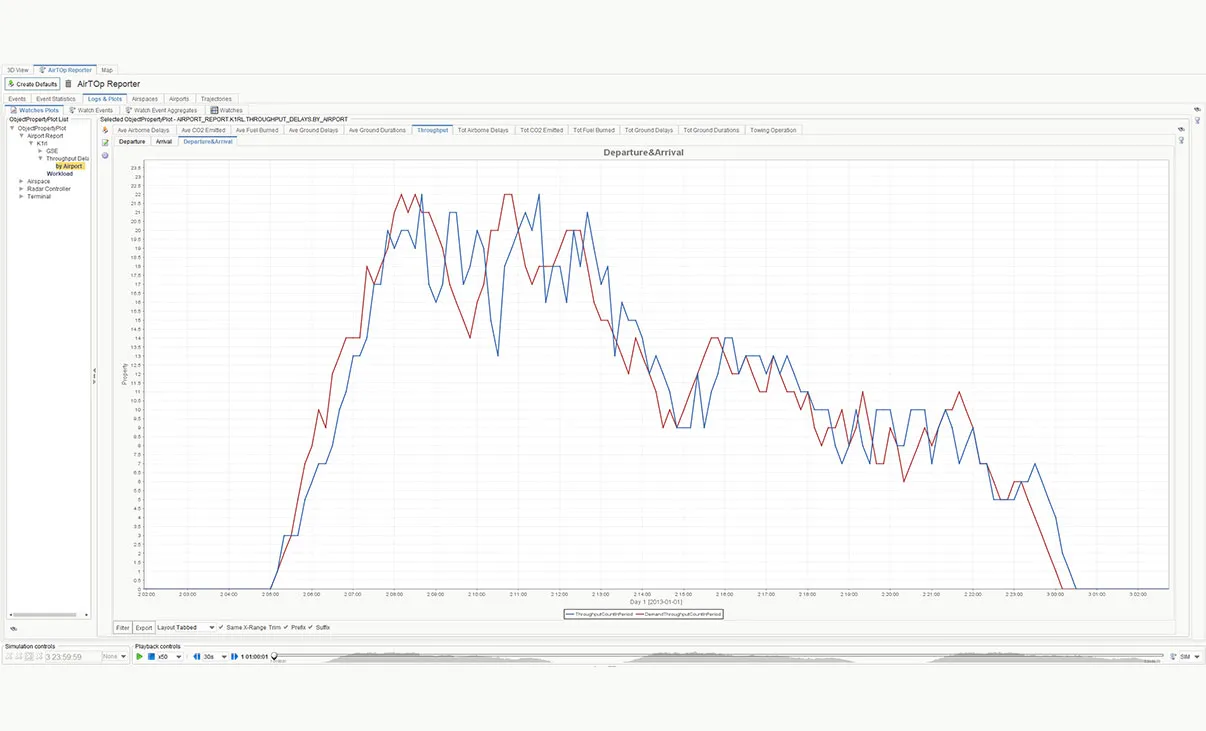Open the Towing Operation tab
The image size is (1206, 731).
[773, 130]
